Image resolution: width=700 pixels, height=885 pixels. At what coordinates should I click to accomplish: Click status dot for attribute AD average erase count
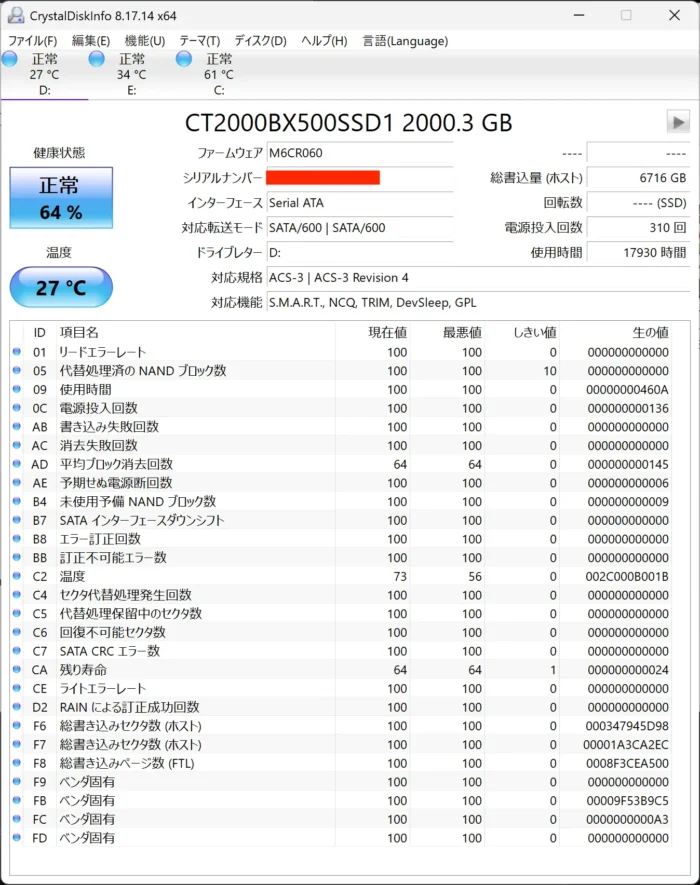[x=17, y=464]
